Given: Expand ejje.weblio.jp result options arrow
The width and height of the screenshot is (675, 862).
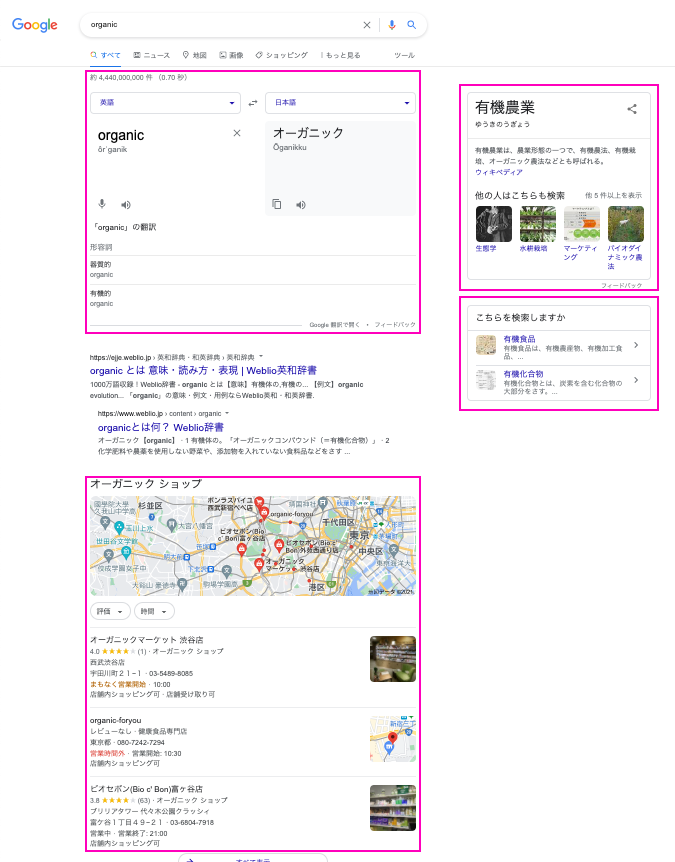Looking at the screenshot, I should coord(261,357).
